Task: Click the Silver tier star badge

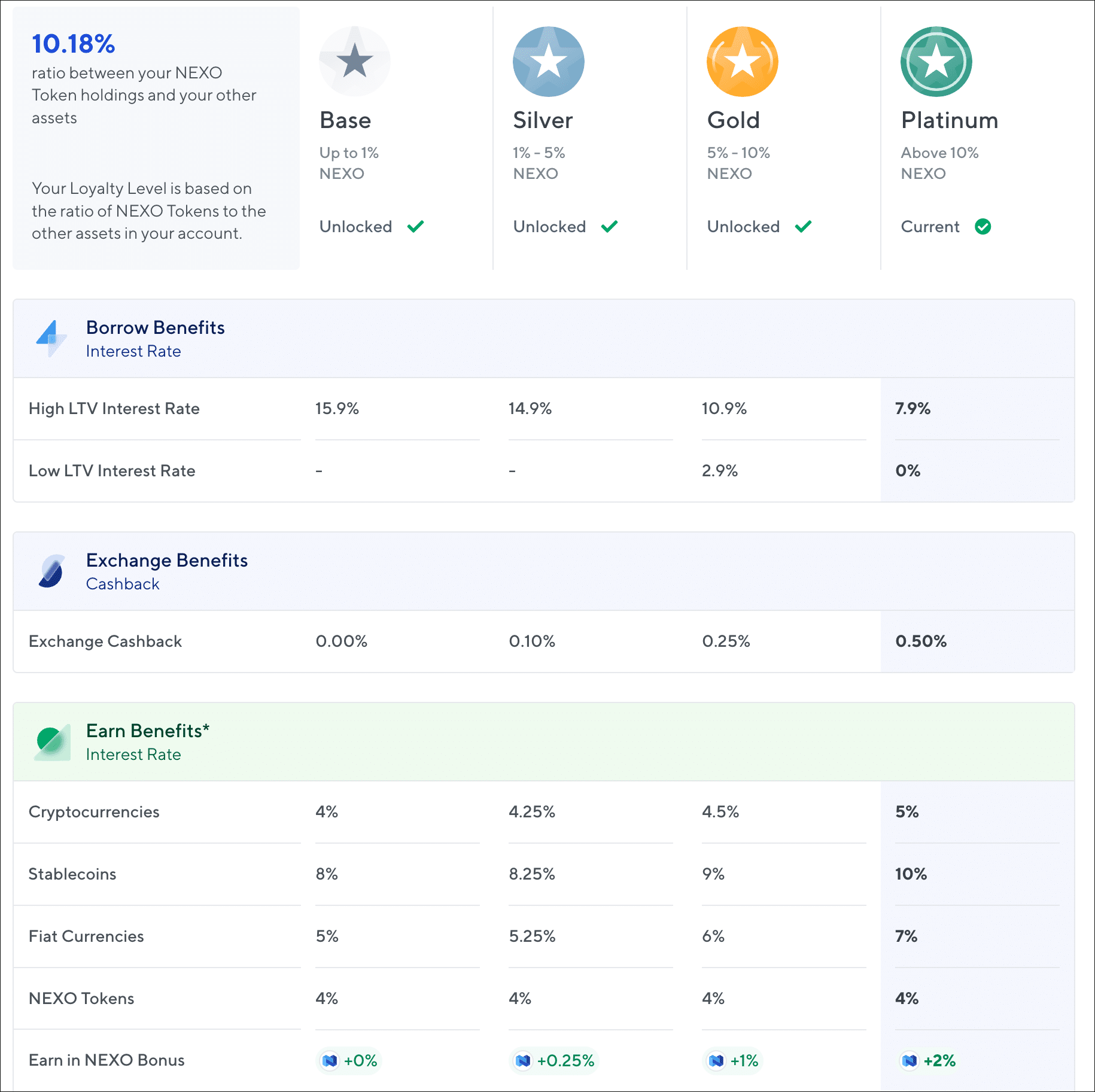Action: pos(549,61)
